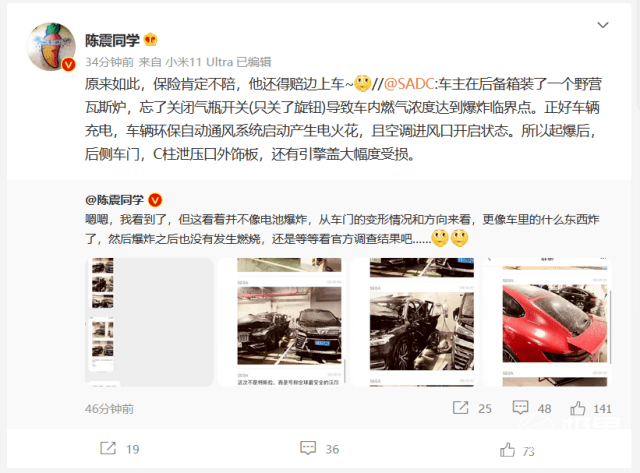Open 陈震同学 username link

click(x=112, y=40)
